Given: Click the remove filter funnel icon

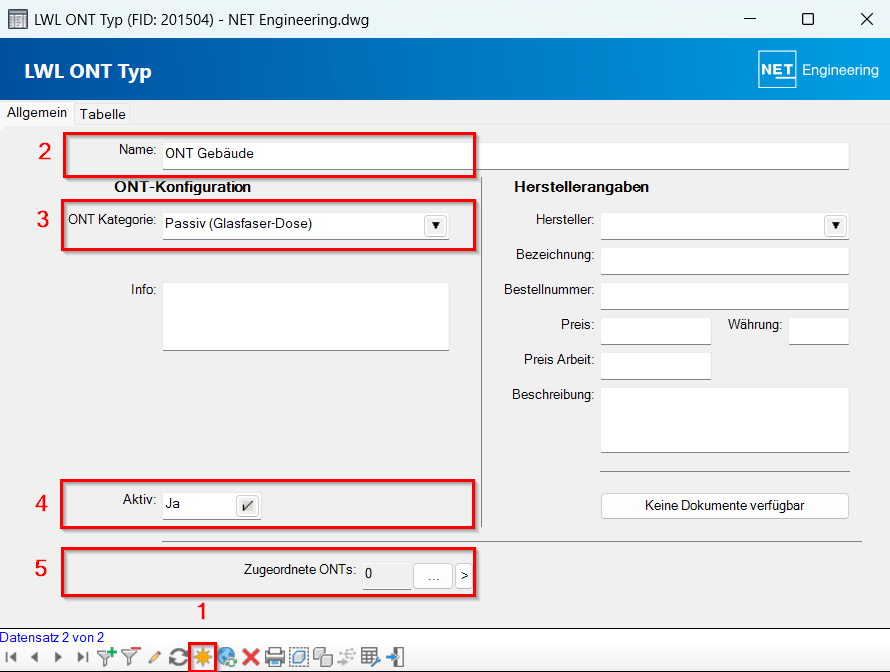Looking at the screenshot, I should coord(130,657).
